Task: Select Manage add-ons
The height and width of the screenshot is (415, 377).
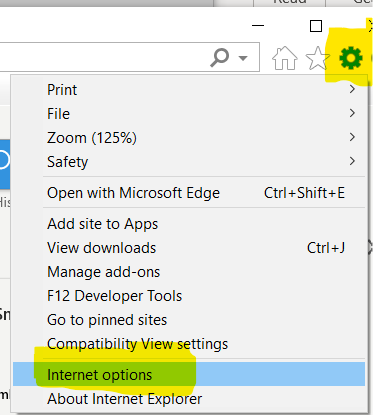Action: point(189,272)
